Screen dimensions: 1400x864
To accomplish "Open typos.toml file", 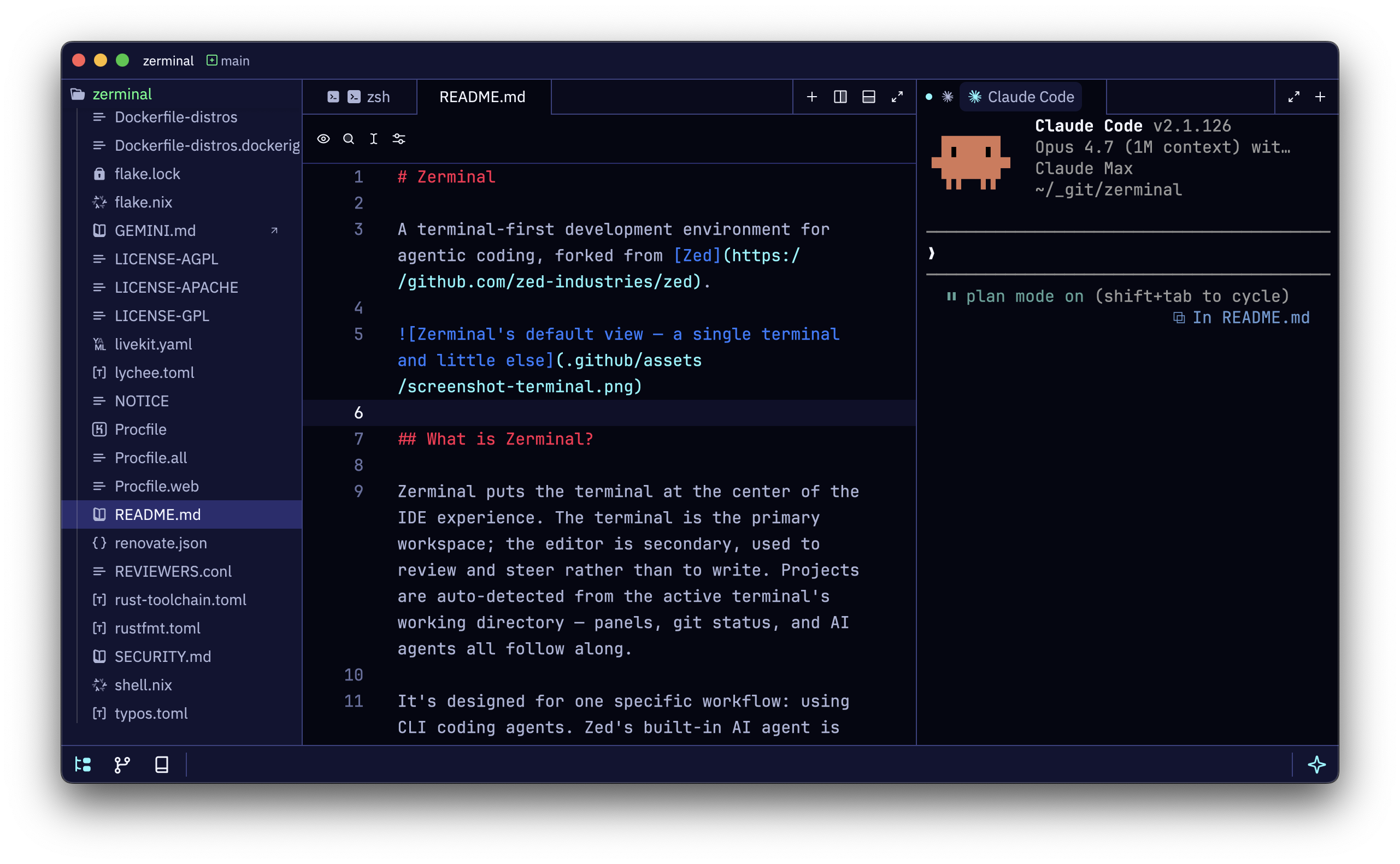I will point(182,714).
